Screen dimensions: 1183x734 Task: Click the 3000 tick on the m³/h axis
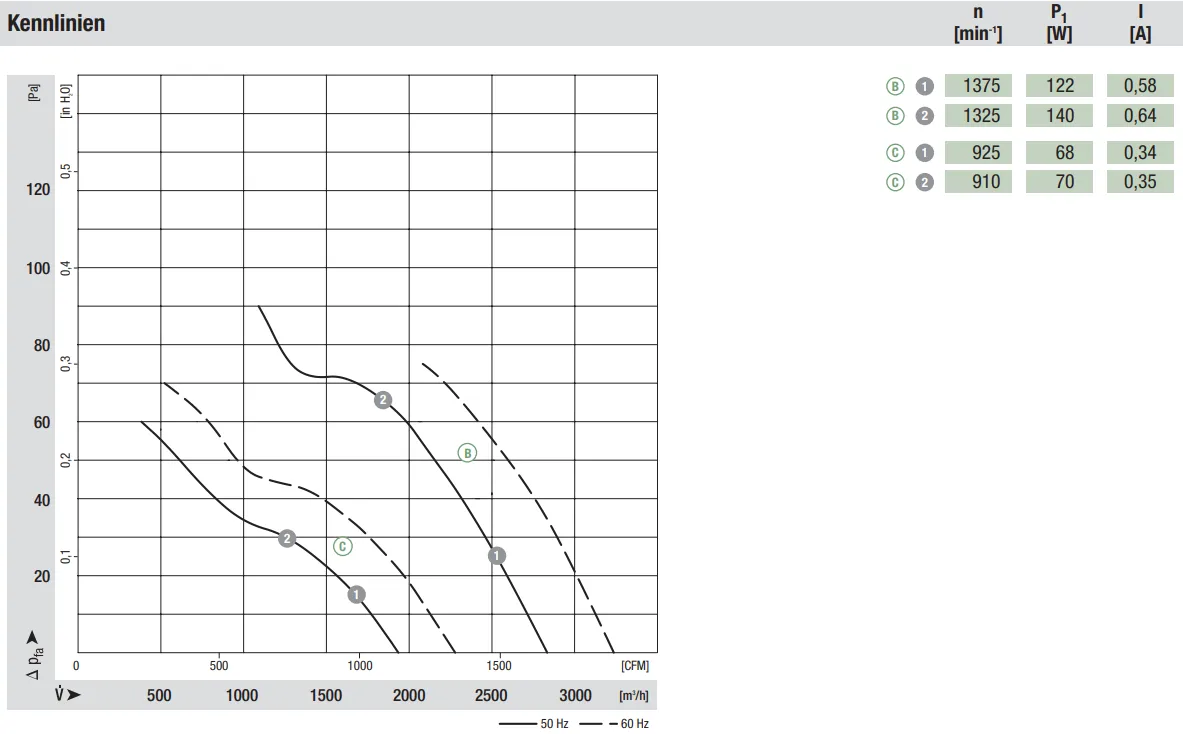click(x=576, y=695)
